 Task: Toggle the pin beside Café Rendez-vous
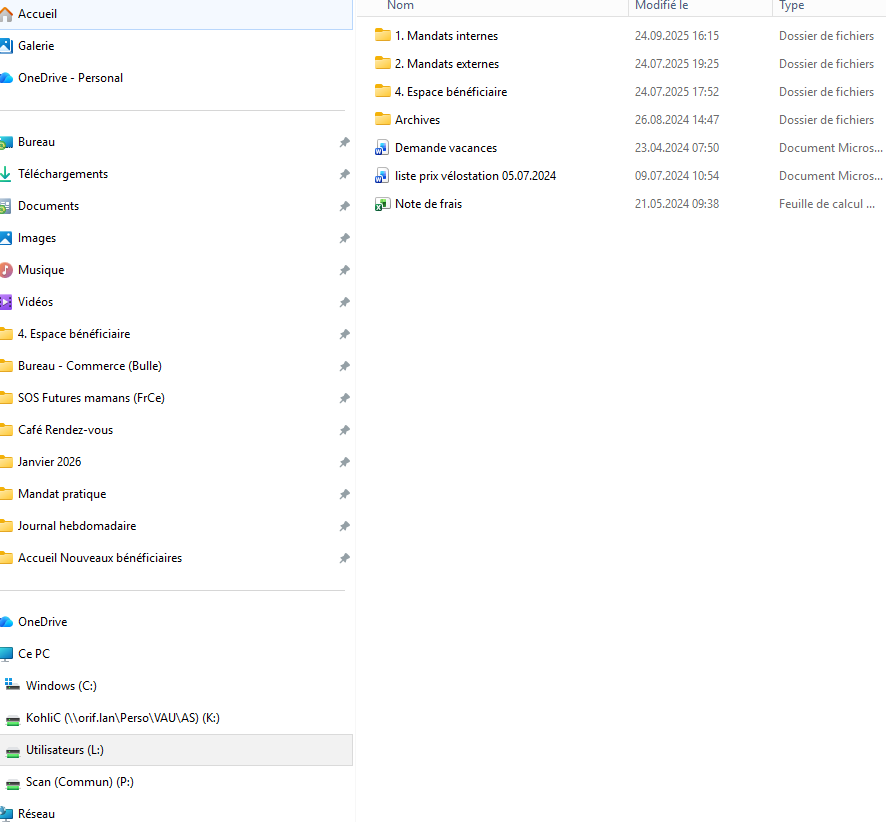tap(344, 430)
